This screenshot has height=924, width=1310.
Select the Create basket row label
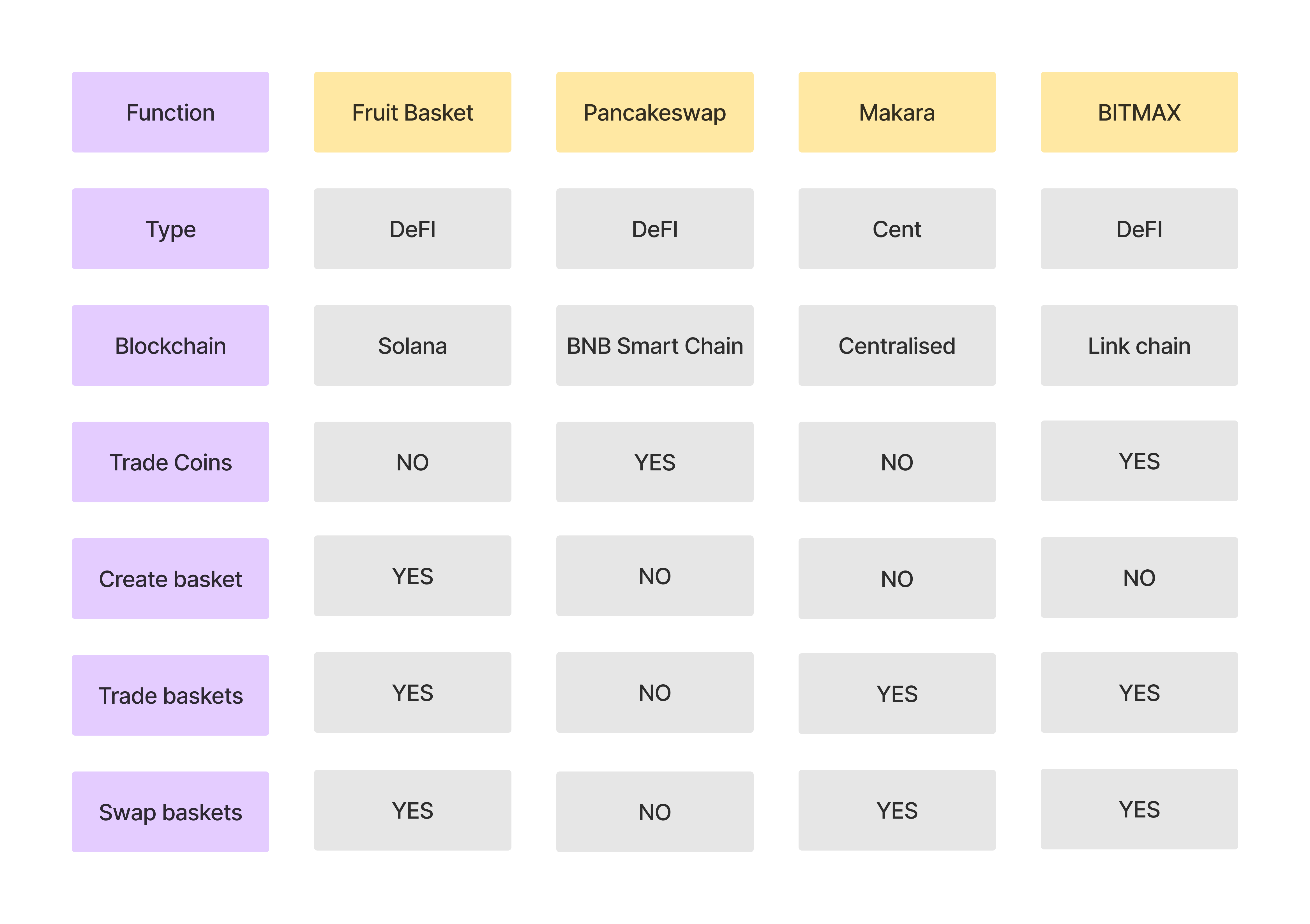(x=170, y=578)
